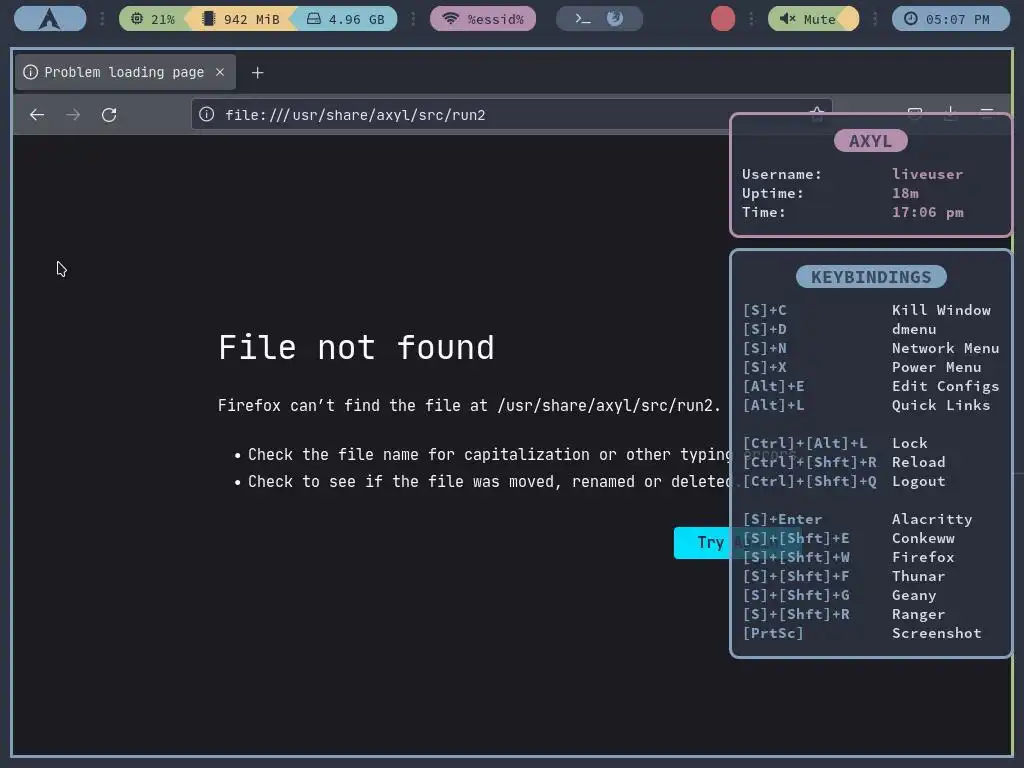This screenshot has width=1024, height=768.
Task: Select the Problem loading page tab
Action: tap(124, 72)
